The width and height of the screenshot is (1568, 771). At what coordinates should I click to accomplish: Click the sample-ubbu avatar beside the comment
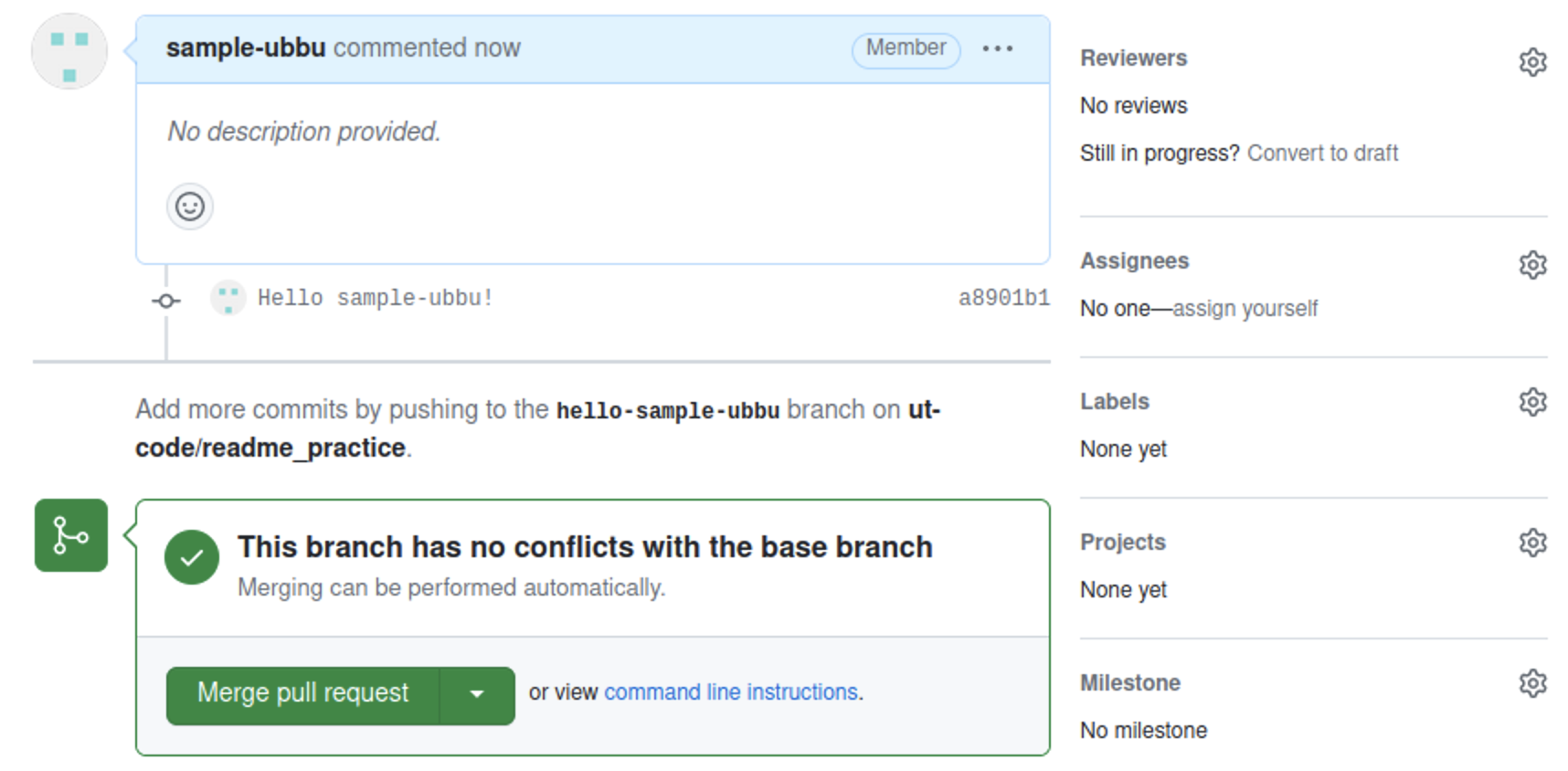(x=69, y=51)
